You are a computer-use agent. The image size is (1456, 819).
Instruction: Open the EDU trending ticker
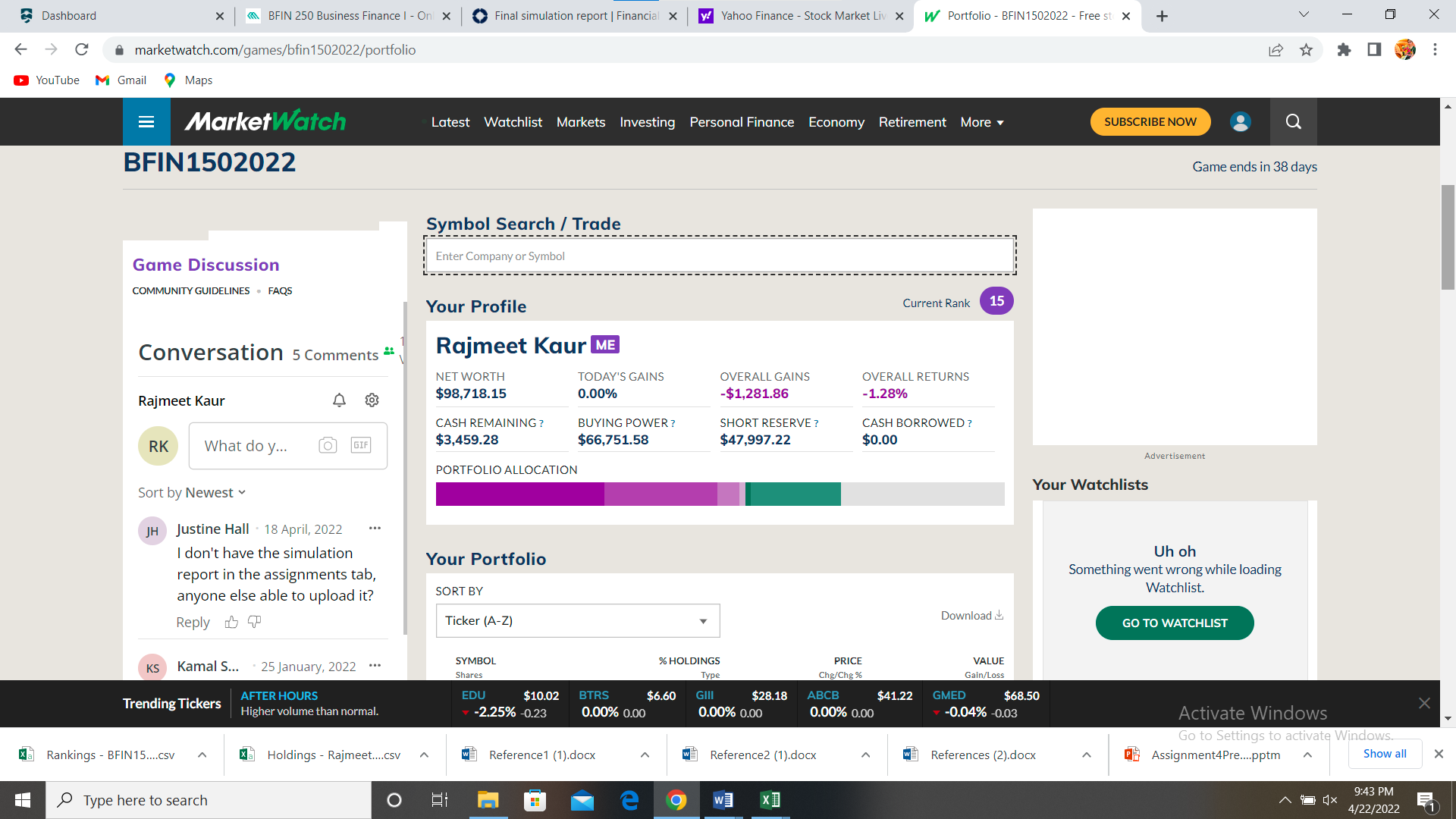pos(510,704)
